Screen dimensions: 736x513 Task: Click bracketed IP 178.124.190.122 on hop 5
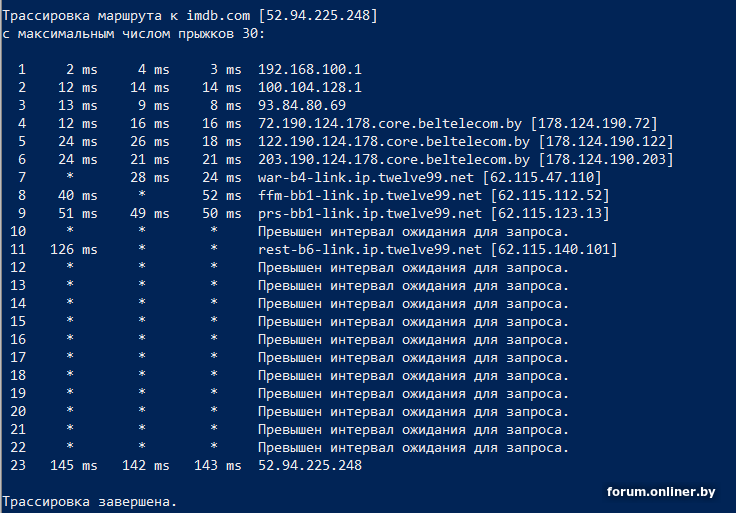click(606, 141)
